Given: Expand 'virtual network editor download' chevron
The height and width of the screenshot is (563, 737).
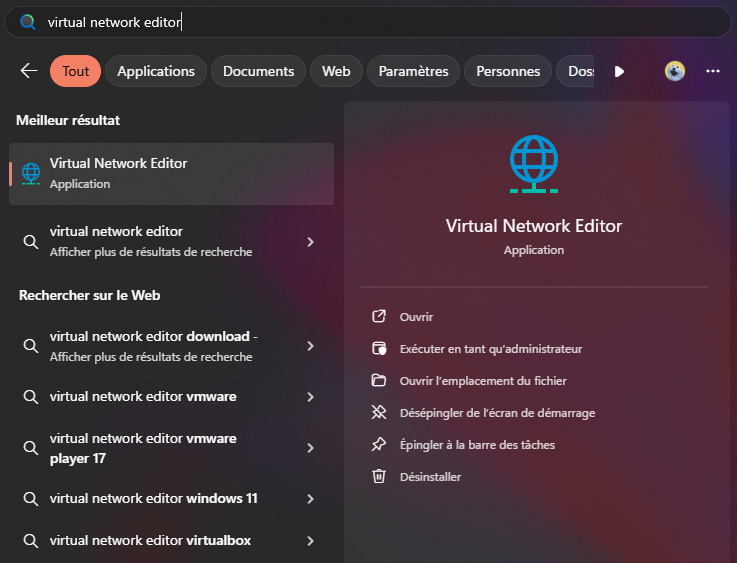Looking at the screenshot, I should click(x=311, y=346).
